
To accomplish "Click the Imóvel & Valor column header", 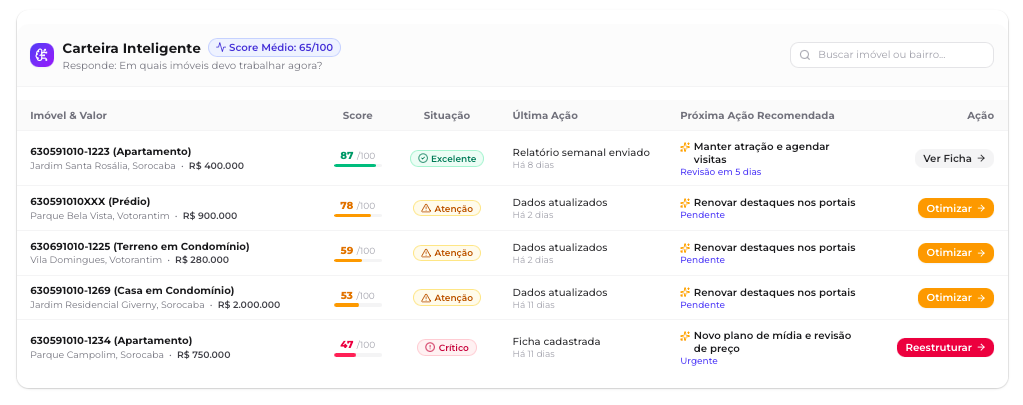I will pyautogui.click(x=69, y=115).
